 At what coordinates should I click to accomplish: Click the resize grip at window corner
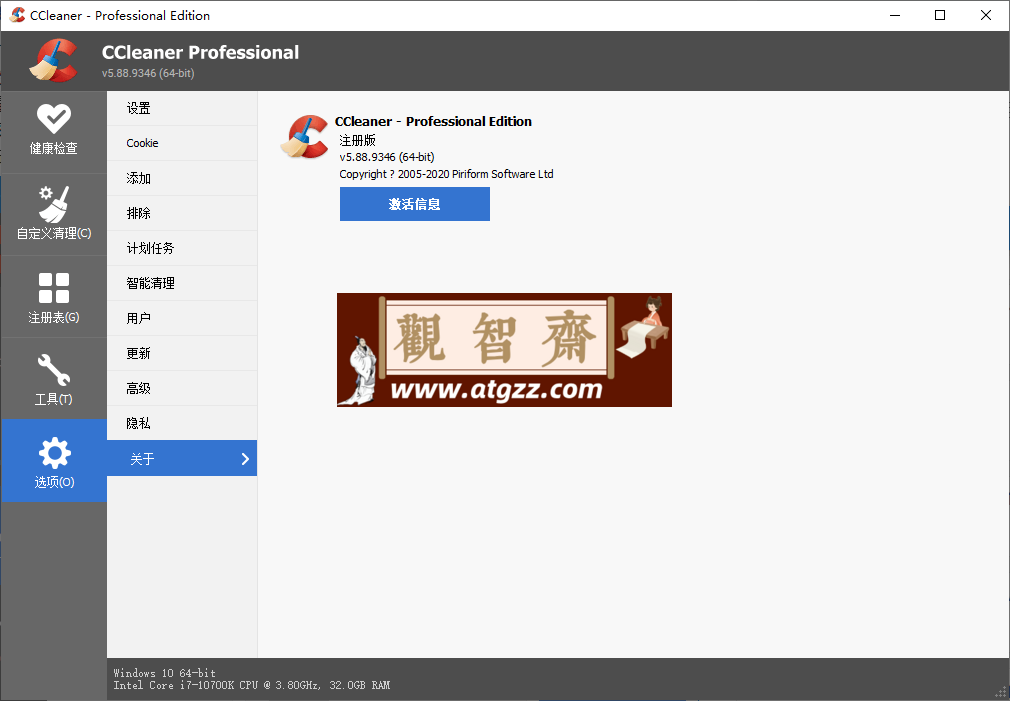pos(1001,693)
